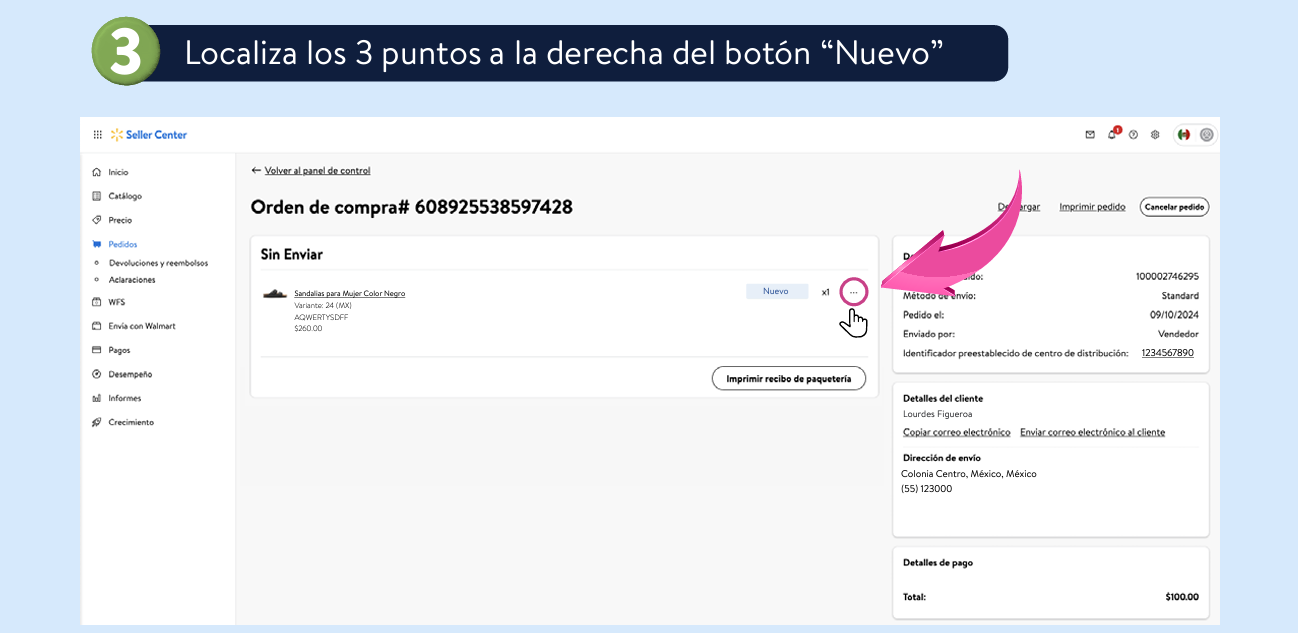This screenshot has width=1298, height=633.
Task: Go to Inicio in the sidebar
Action: [118, 172]
